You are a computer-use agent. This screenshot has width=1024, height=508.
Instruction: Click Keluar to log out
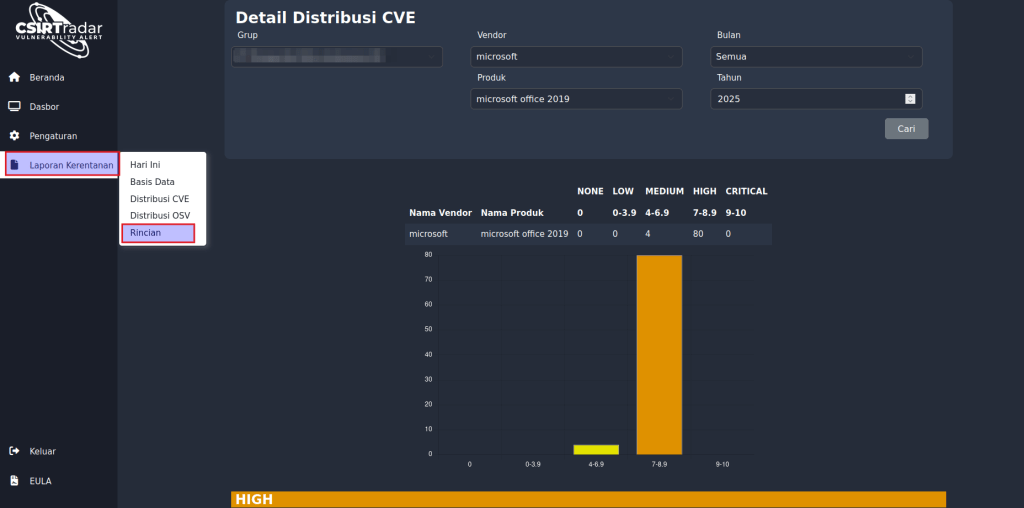pos(42,451)
